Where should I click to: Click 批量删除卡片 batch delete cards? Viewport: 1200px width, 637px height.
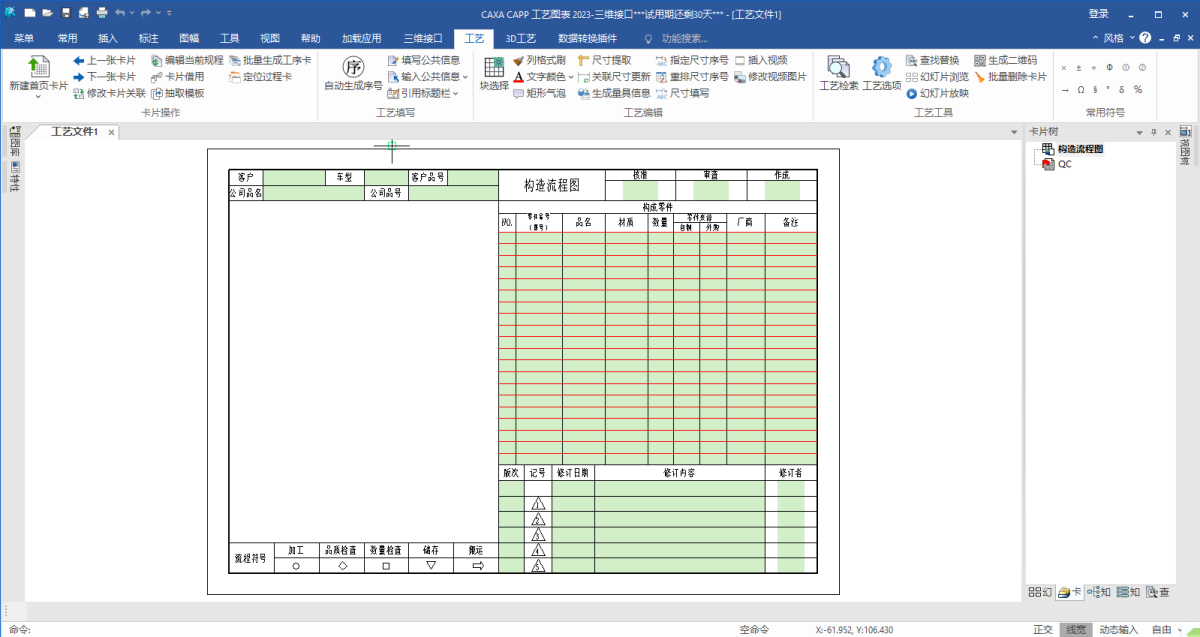point(1010,77)
